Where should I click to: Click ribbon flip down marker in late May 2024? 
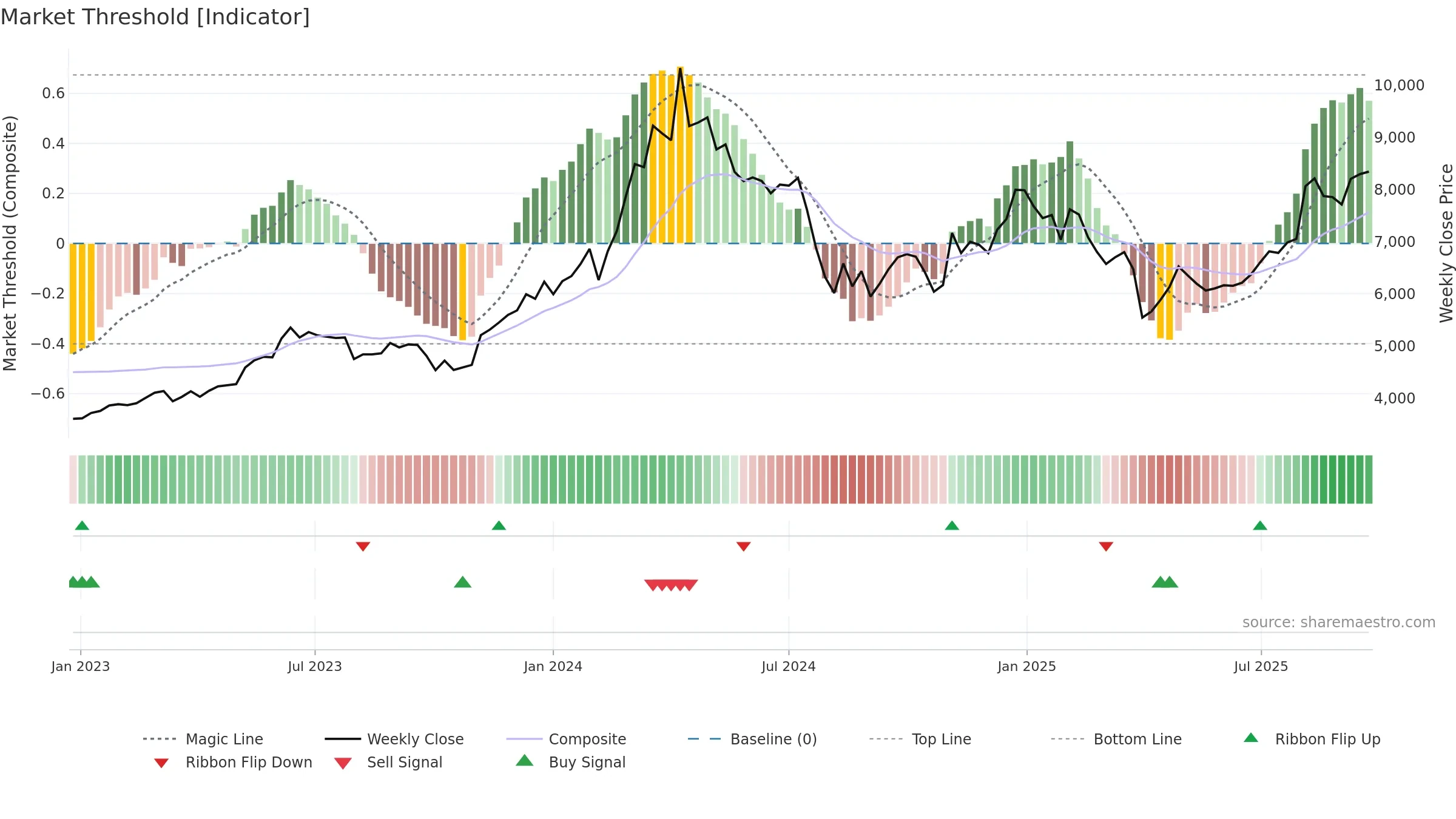coord(743,547)
